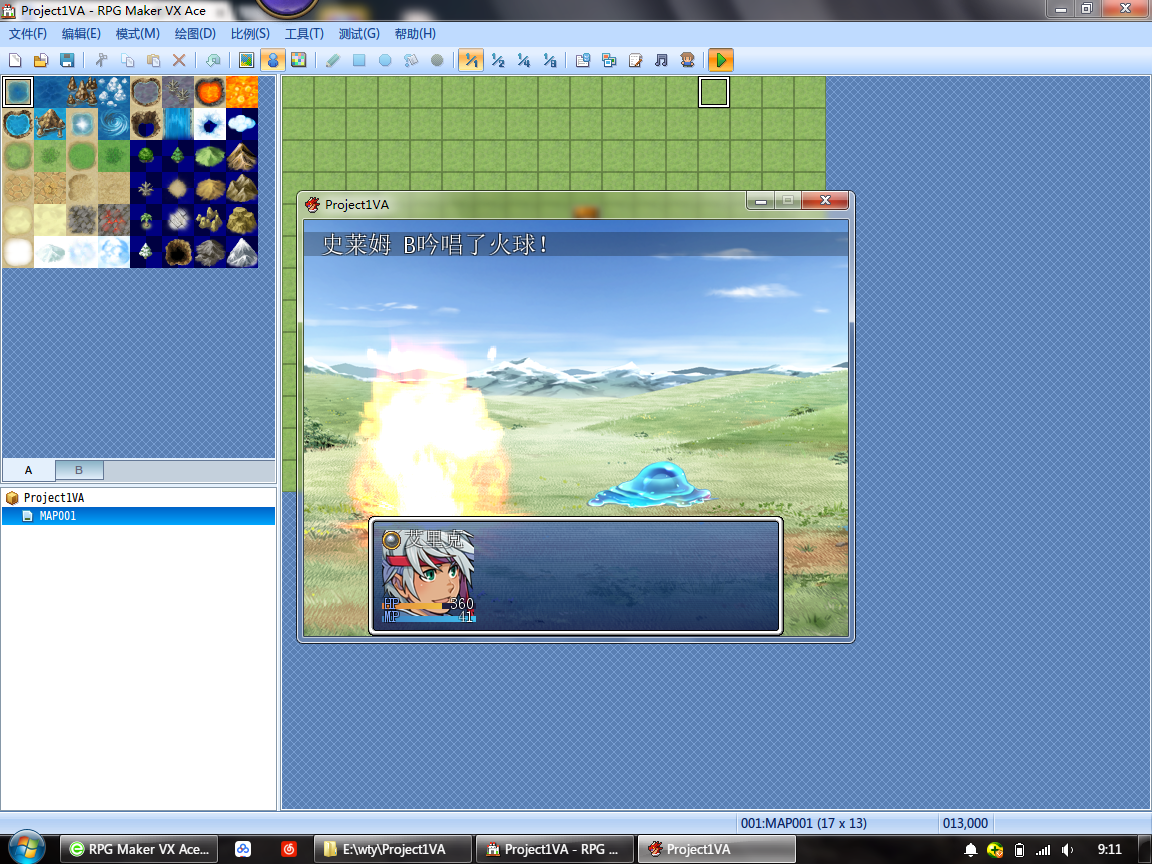This screenshot has width=1152, height=864.
Task: Select the Shadow Pen tool
Action: pos(437,60)
